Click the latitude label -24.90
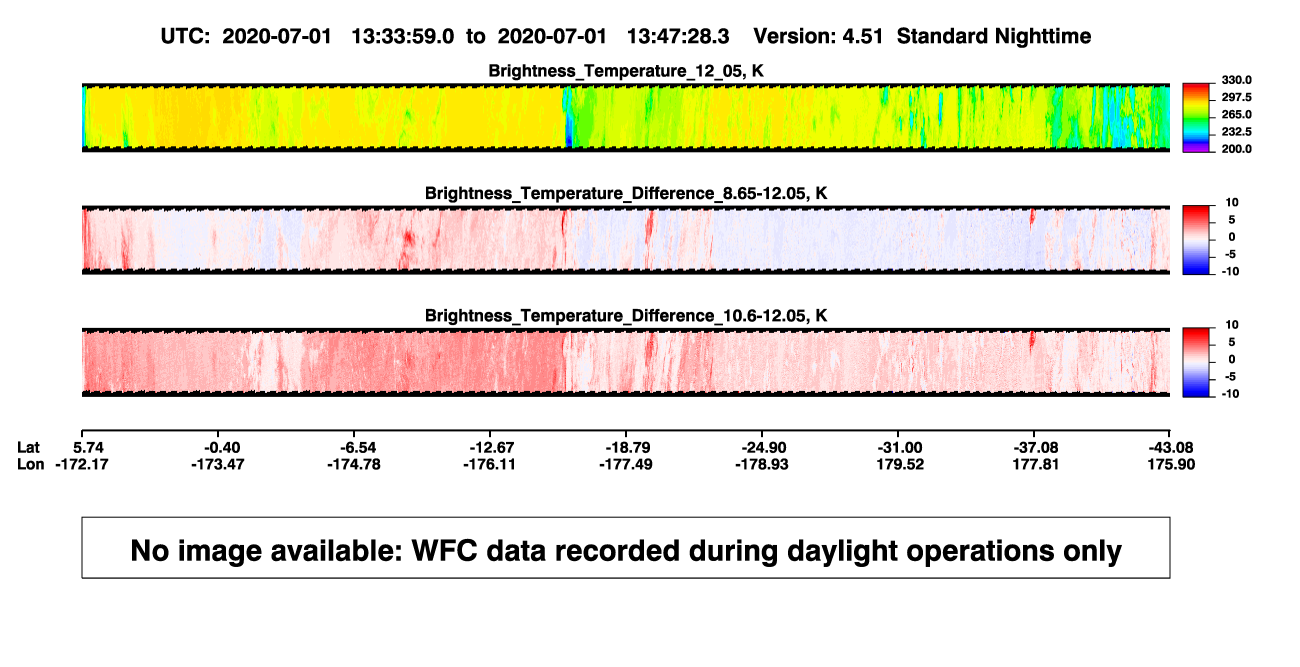This screenshot has width=1300, height=667. coord(762,447)
